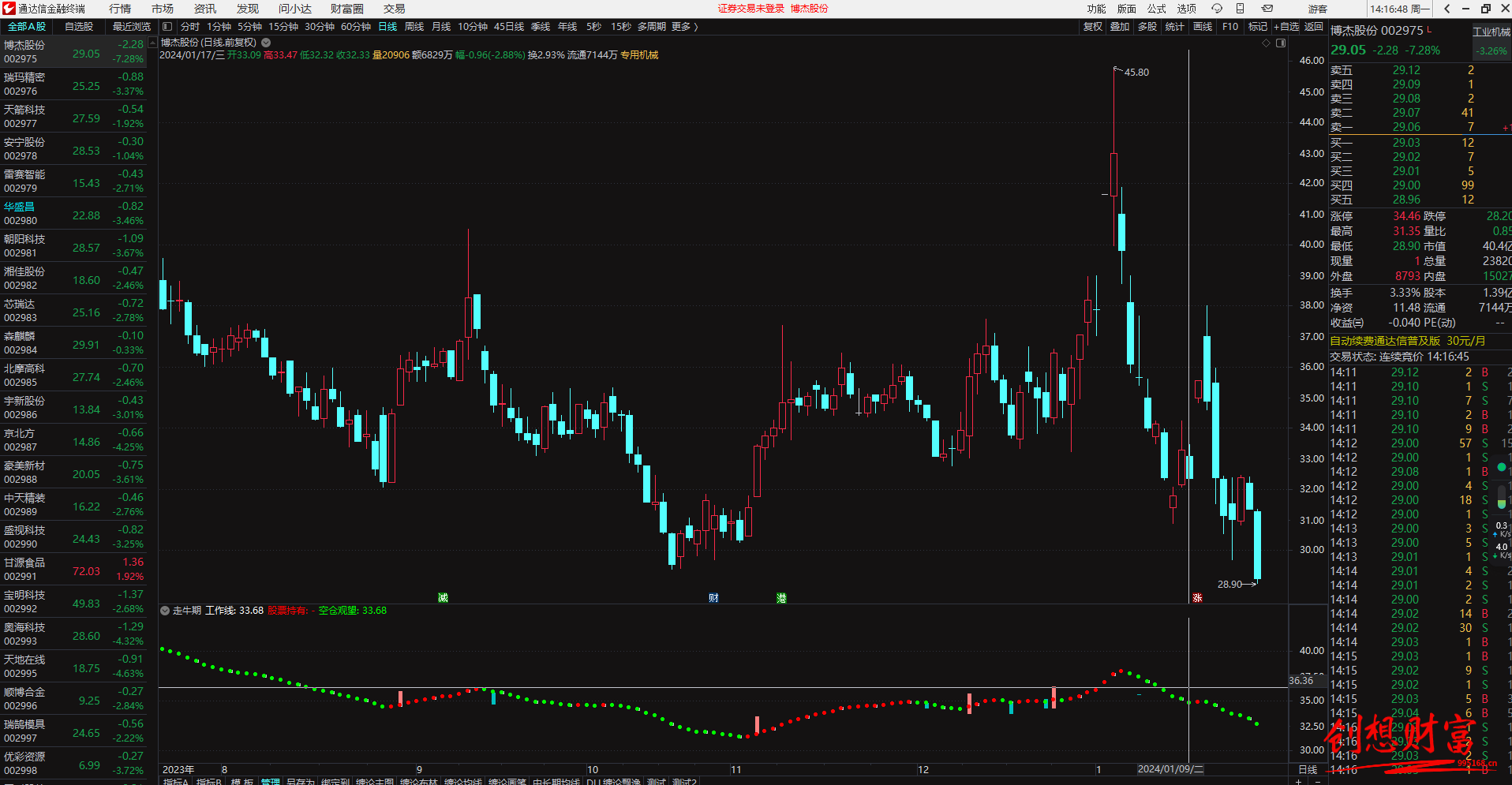Click the 港 marker on the chart timeline
The height and width of the screenshot is (785, 1512).
[x=781, y=598]
